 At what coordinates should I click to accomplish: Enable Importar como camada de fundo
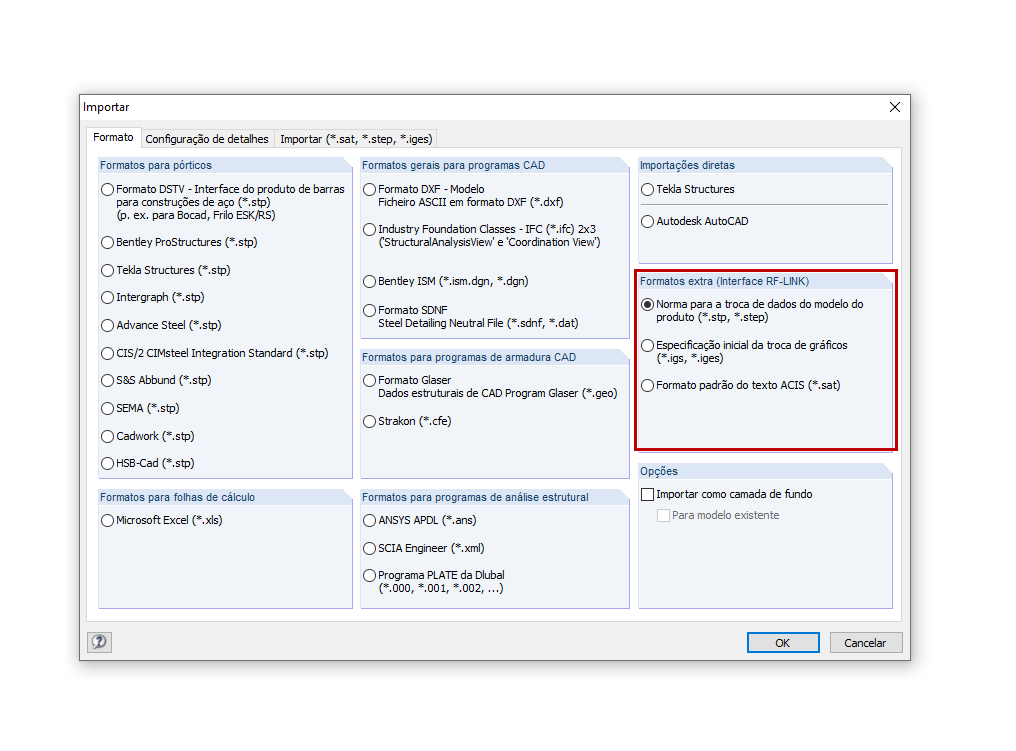[645, 494]
